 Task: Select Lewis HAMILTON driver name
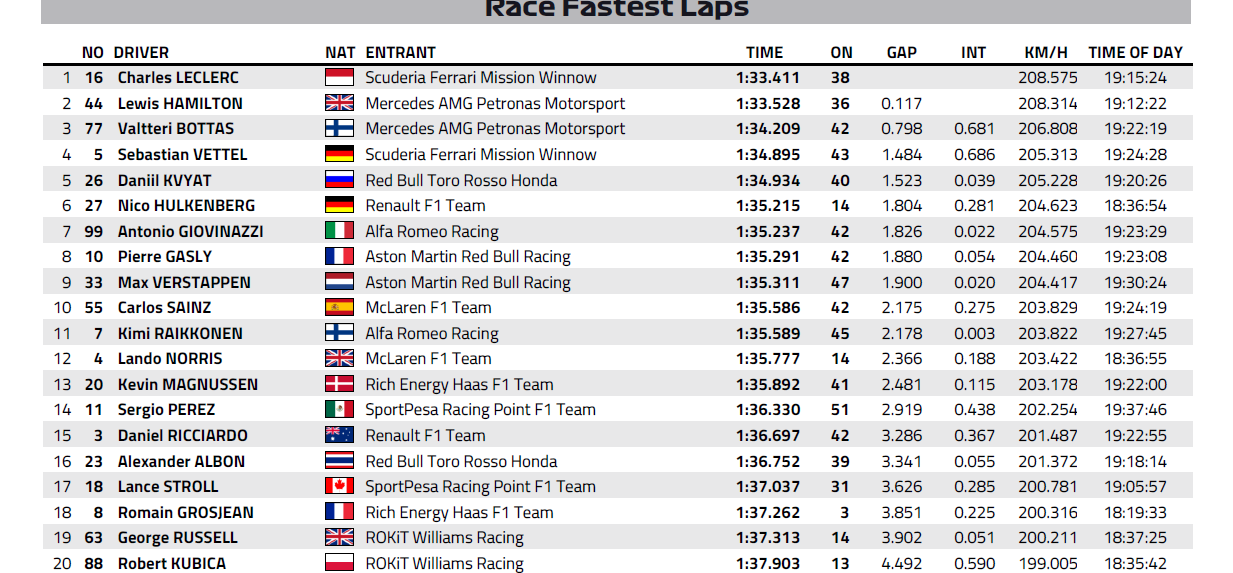[x=180, y=103]
